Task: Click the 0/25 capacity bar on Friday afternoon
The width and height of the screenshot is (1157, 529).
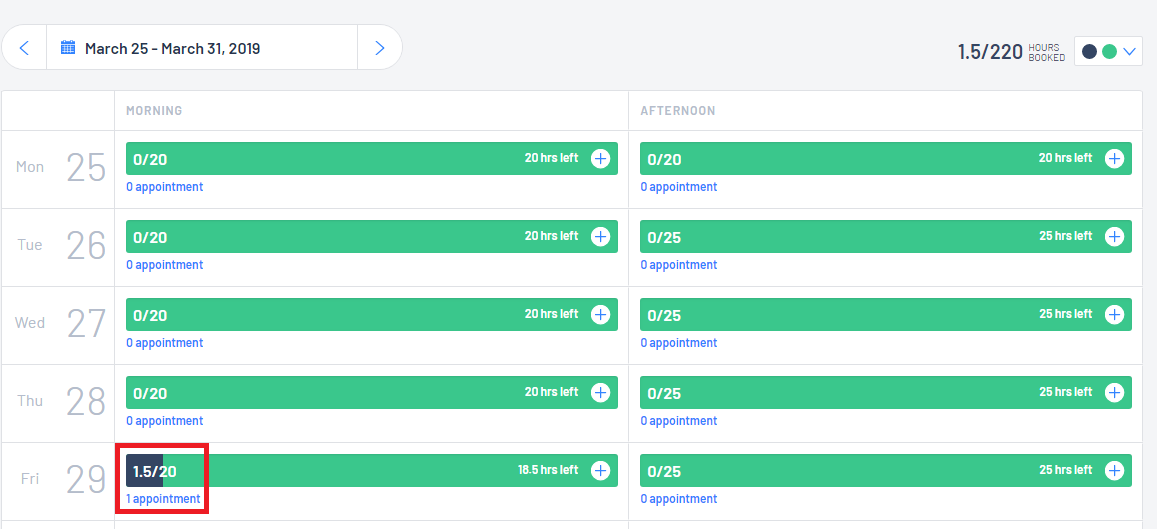Action: tap(885, 471)
